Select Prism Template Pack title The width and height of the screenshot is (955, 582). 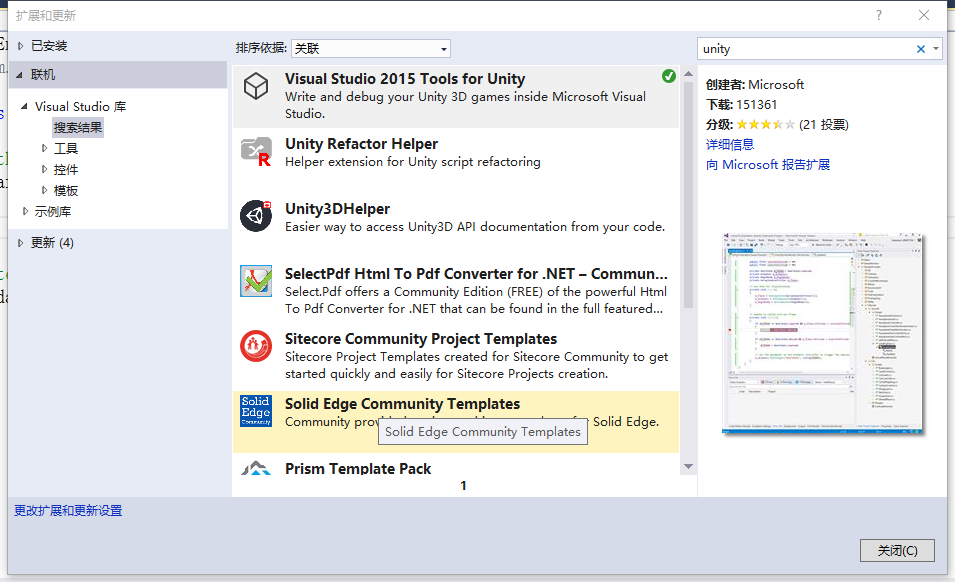tap(358, 469)
